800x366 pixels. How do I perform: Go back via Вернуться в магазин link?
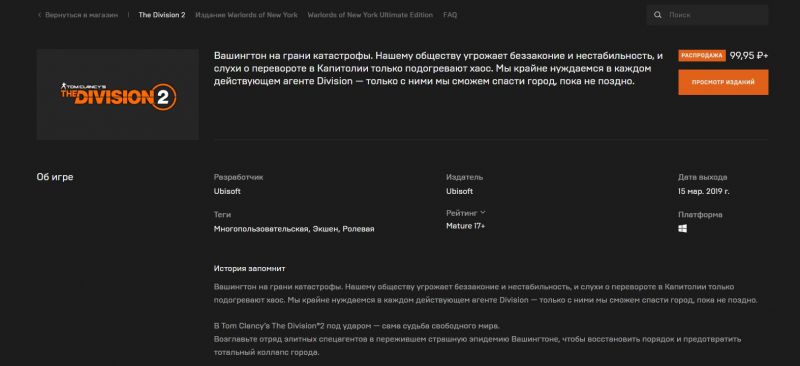[x=81, y=15]
